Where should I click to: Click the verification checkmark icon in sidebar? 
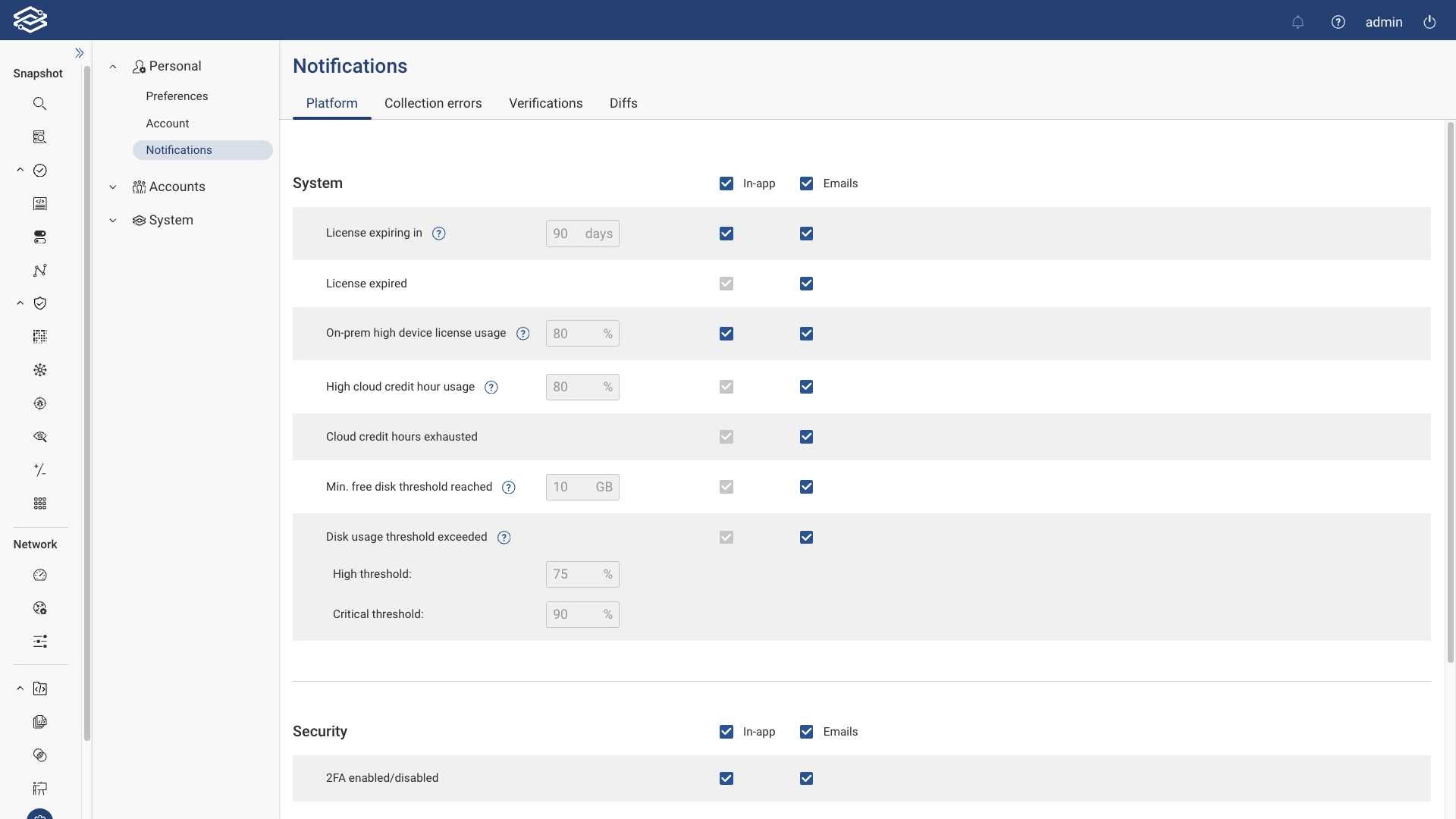tap(39, 170)
